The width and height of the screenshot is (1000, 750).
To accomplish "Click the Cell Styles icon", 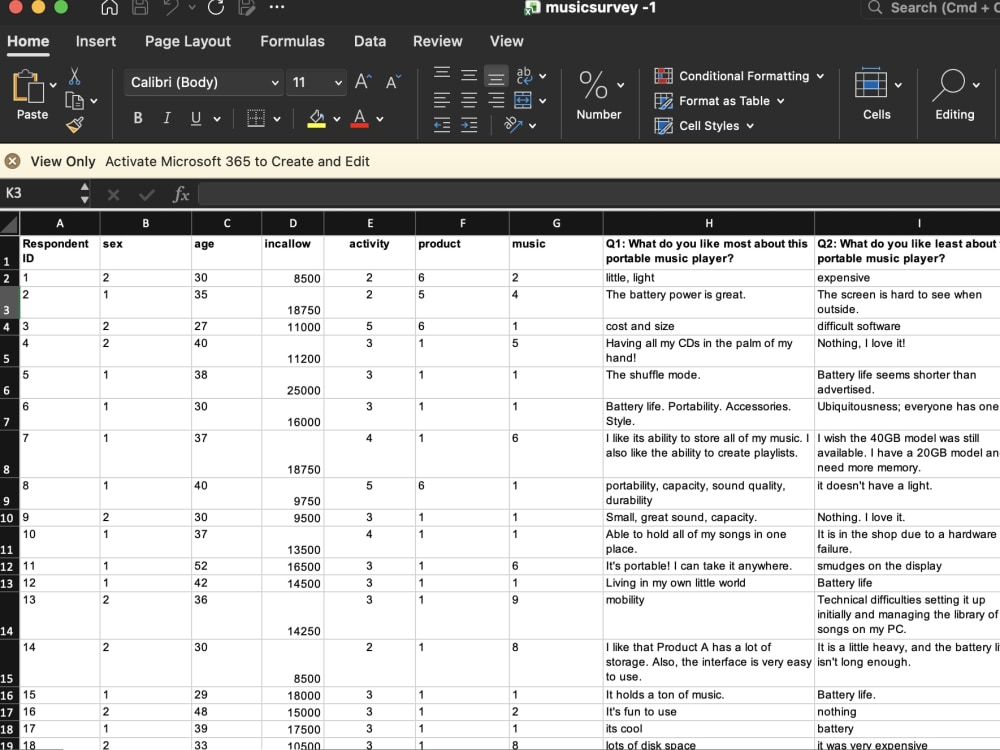I will click(663, 126).
